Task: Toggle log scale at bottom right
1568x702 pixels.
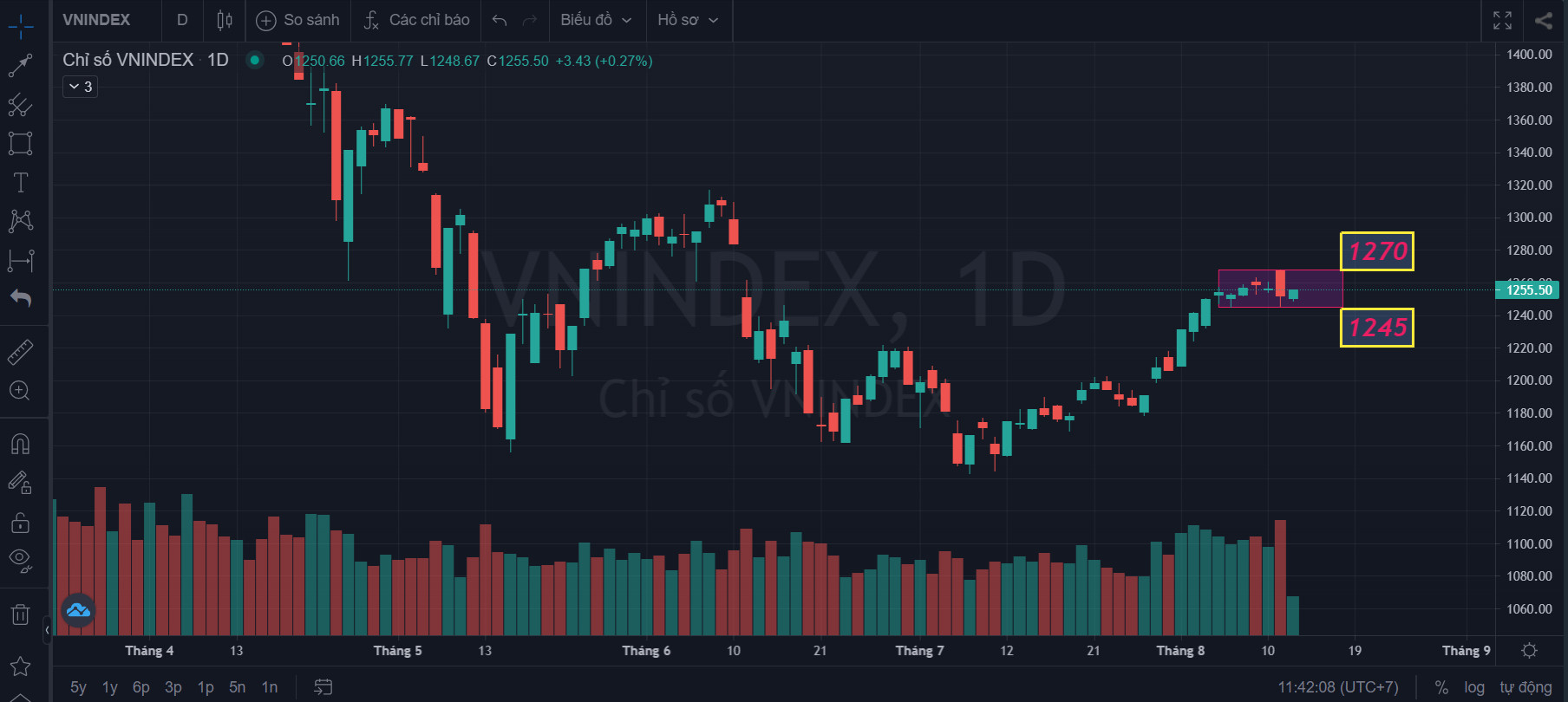Action: (1473, 687)
